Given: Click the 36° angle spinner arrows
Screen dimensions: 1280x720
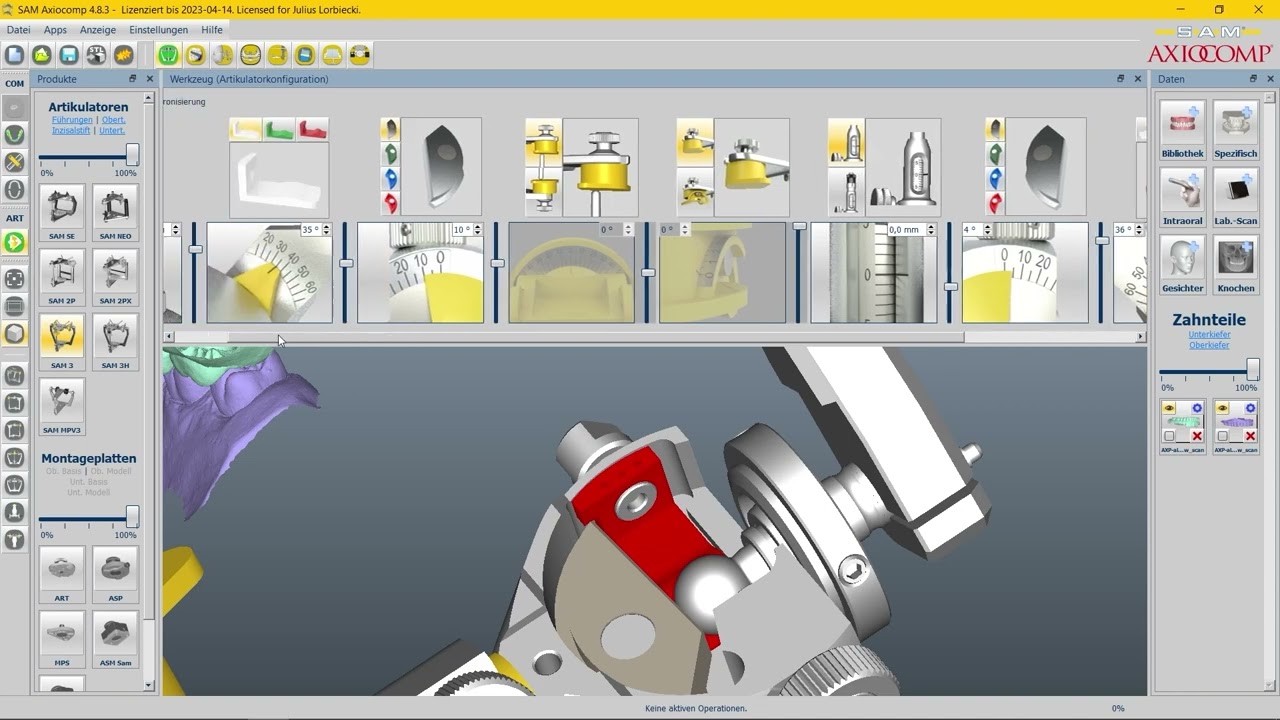Looking at the screenshot, I should pyautogui.click(x=1138, y=230).
